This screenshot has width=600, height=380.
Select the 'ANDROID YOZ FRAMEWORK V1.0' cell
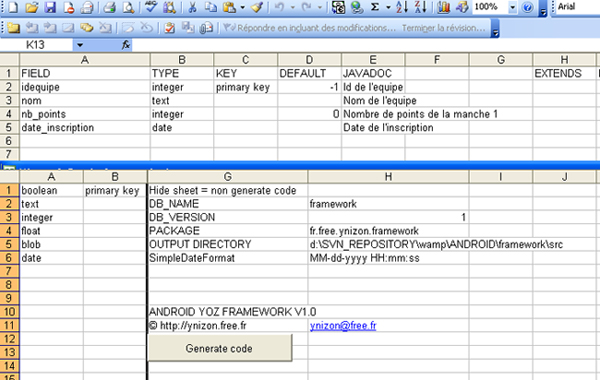tap(228, 312)
